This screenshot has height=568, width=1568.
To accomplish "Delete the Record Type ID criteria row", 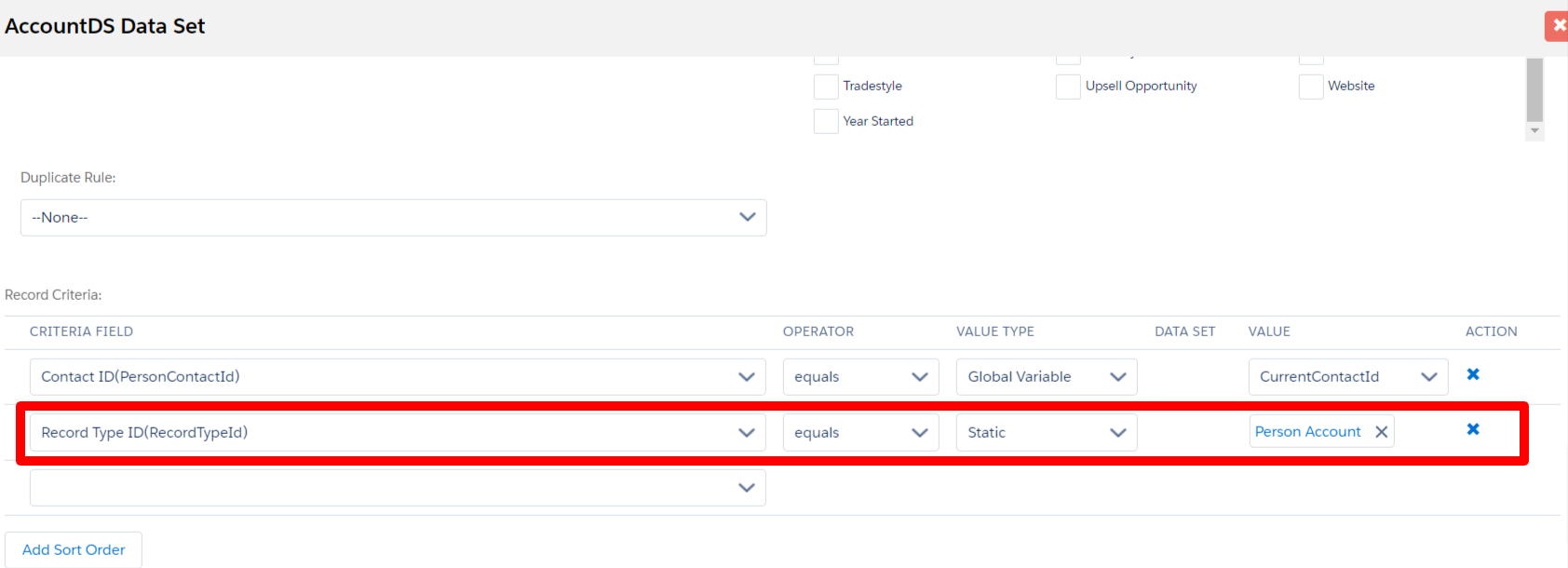I will click(x=1473, y=429).
